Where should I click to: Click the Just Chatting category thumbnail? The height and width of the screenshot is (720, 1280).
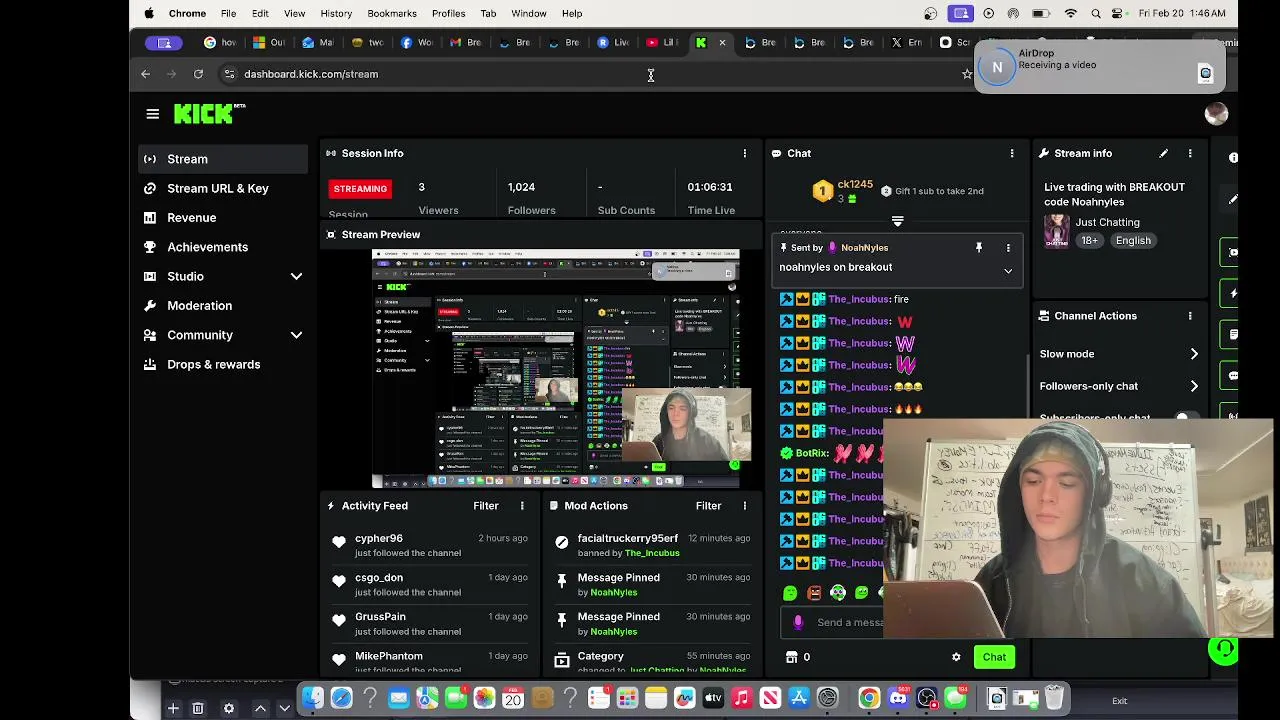(x=1057, y=231)
